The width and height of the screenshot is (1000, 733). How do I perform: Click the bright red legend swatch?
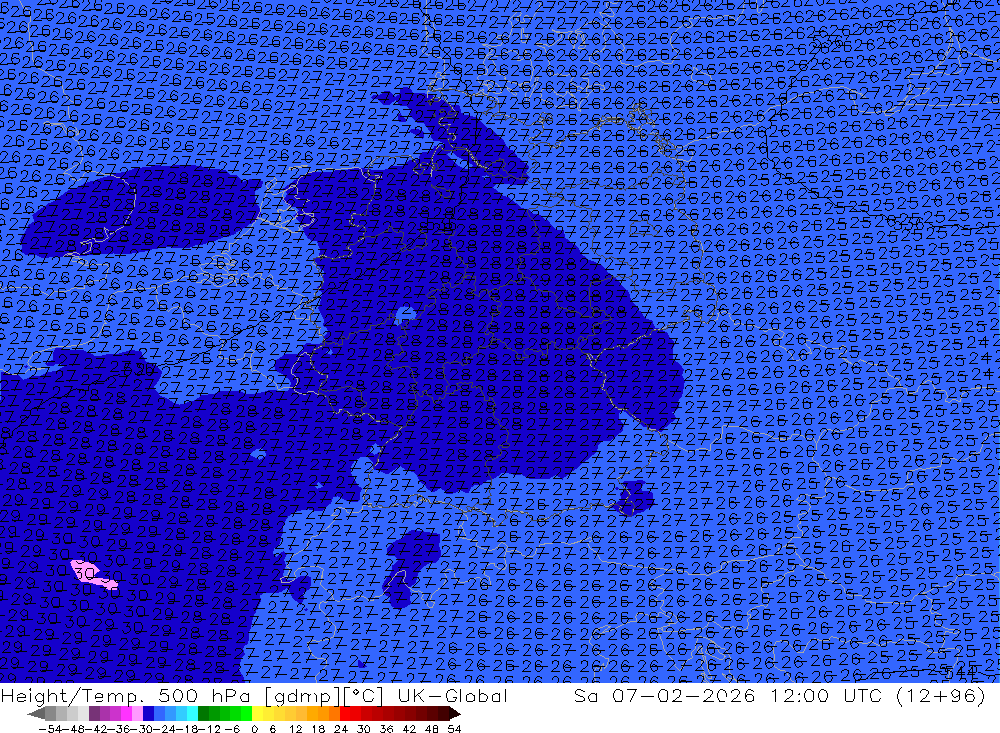tap(345, 714)
